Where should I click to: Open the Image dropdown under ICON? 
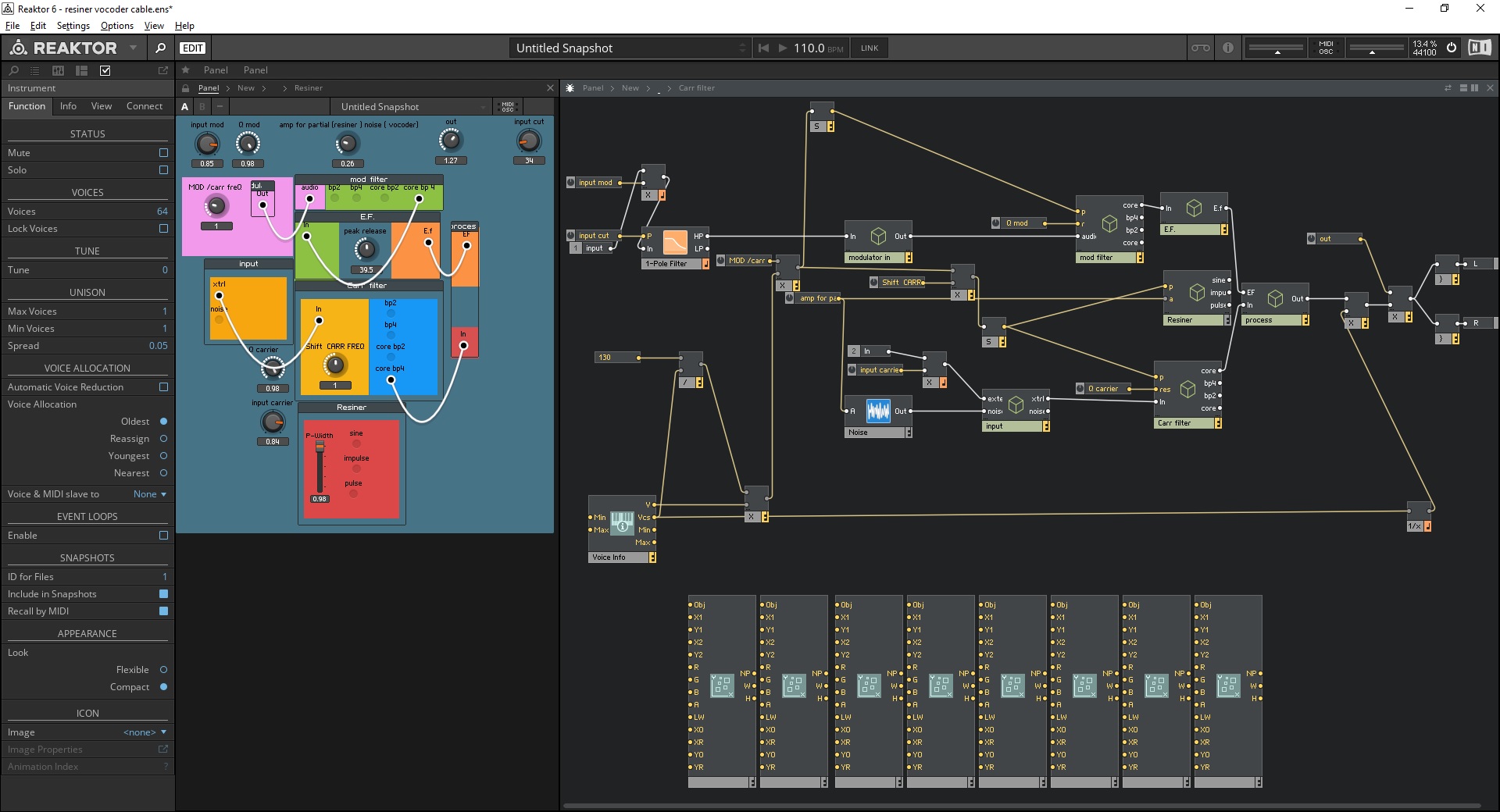click(x=145, y=732)
